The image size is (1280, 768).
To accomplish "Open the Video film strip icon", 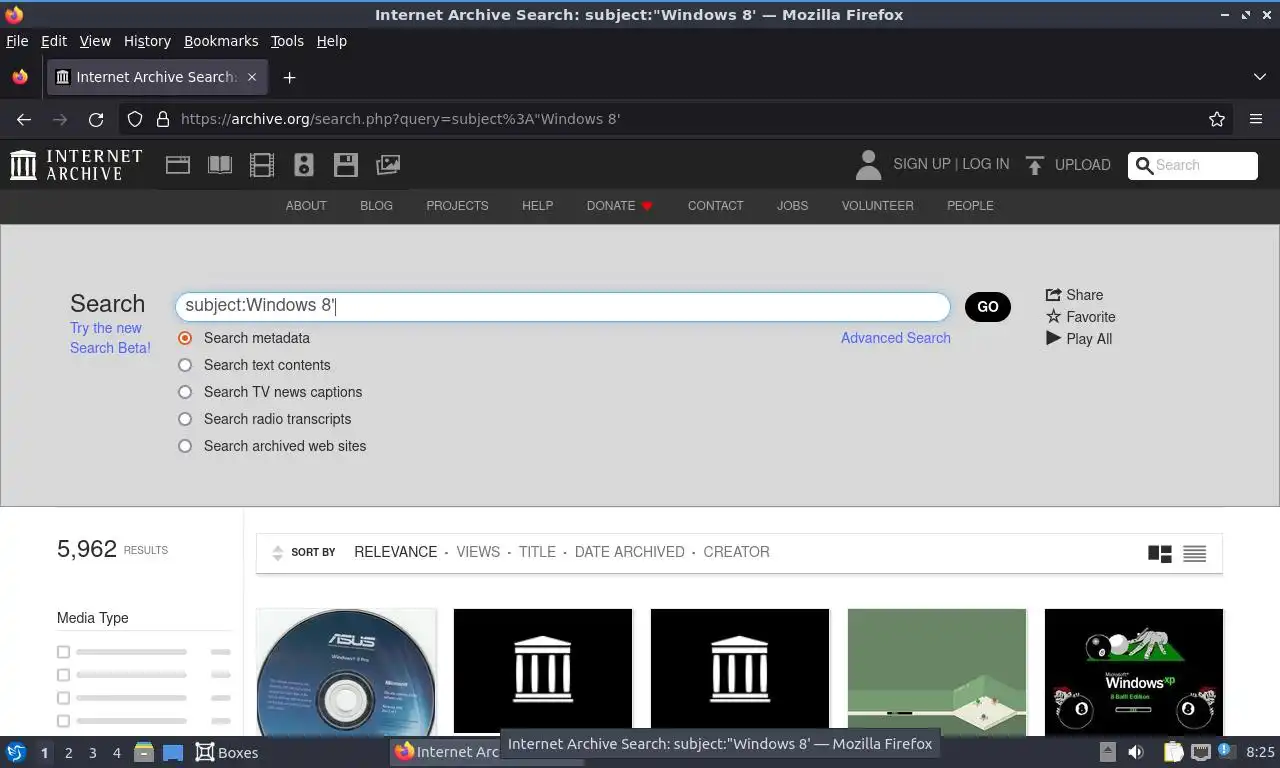I will tap(262, 165).
